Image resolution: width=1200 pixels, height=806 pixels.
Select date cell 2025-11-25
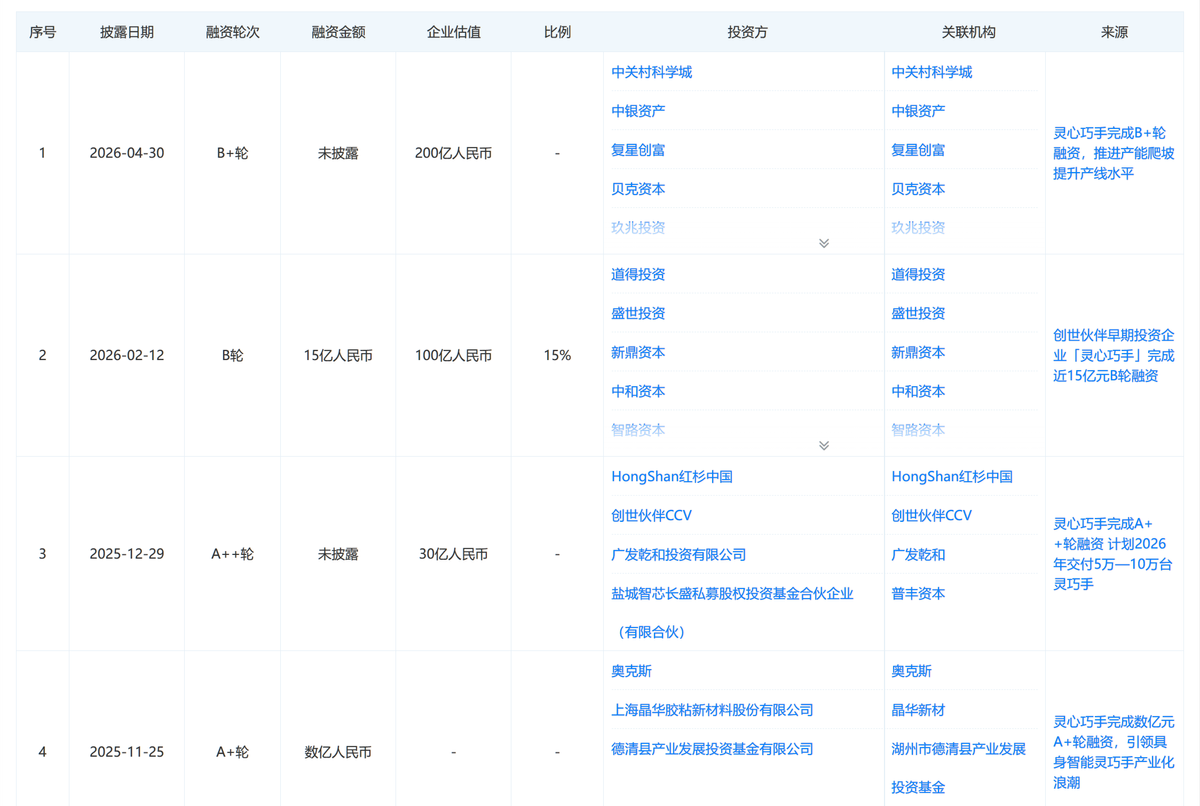click(x=127, y=751)
